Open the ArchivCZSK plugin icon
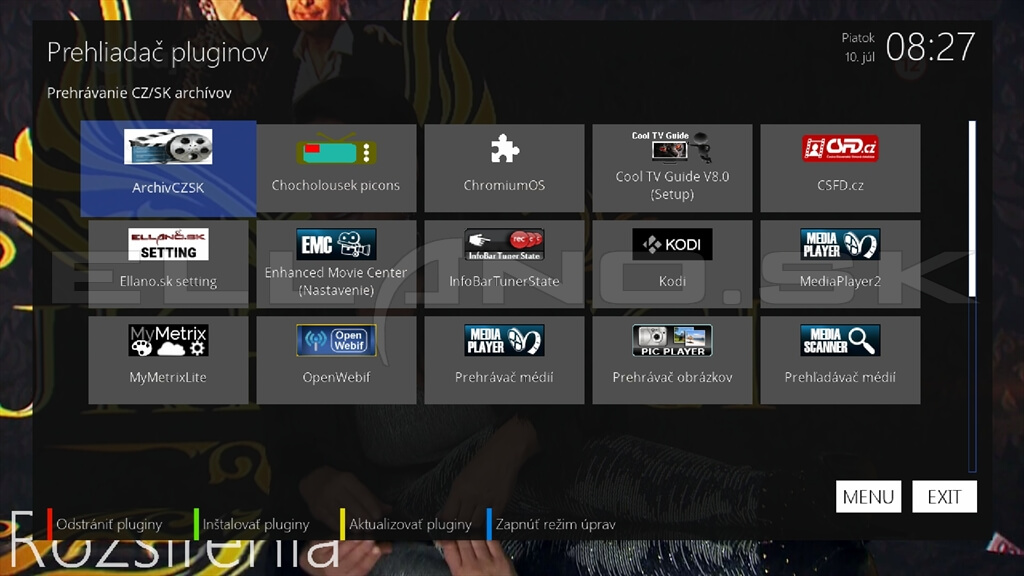 point(168,146)
